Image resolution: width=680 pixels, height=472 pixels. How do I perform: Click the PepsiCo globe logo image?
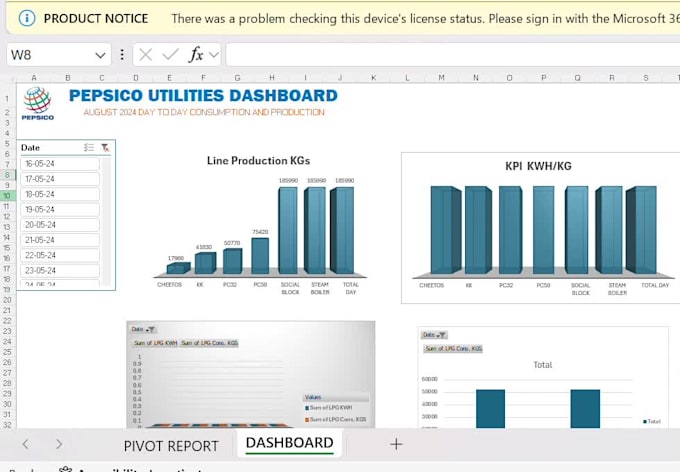(38, 103)
